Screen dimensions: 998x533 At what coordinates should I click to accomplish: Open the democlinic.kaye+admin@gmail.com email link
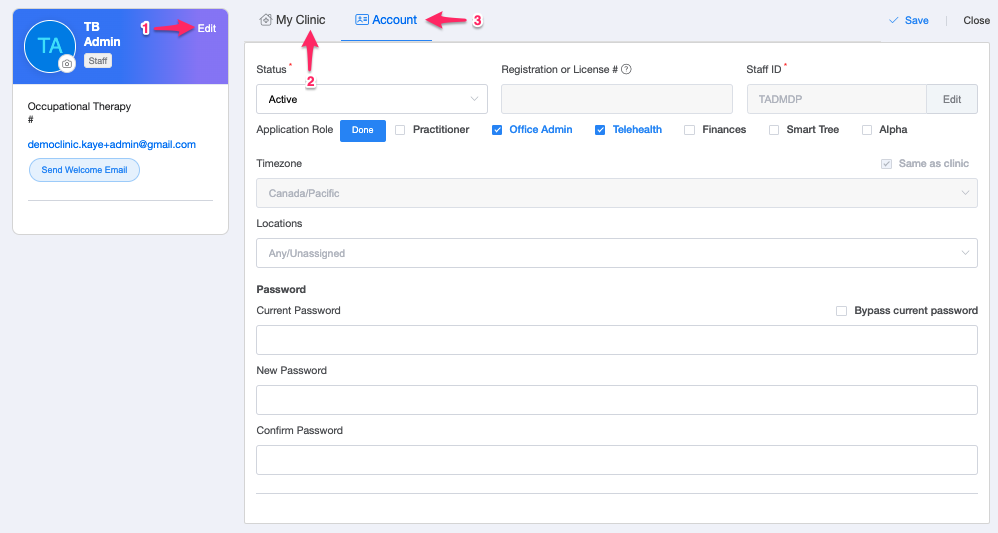[111, 145]
